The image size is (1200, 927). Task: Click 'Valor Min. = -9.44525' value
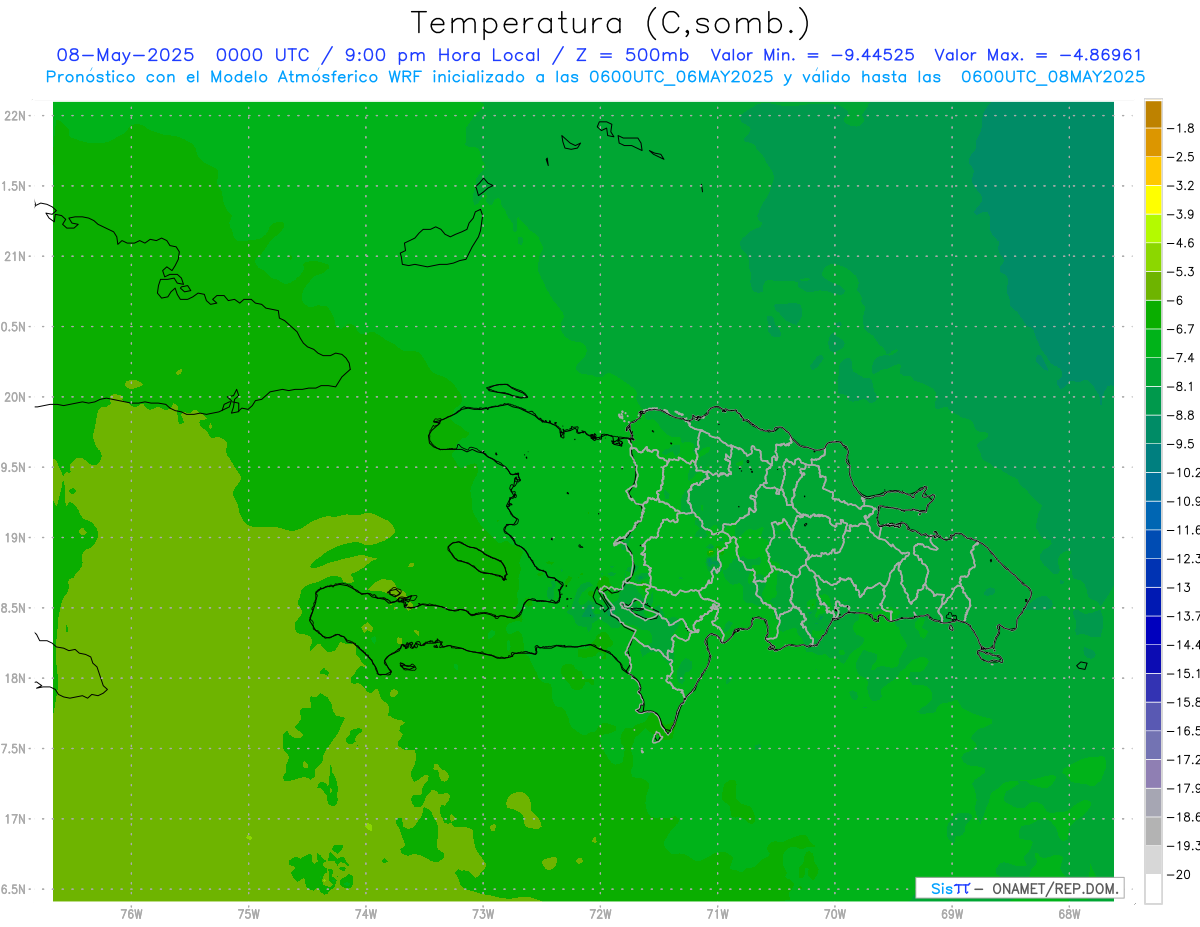click(811, 55)
